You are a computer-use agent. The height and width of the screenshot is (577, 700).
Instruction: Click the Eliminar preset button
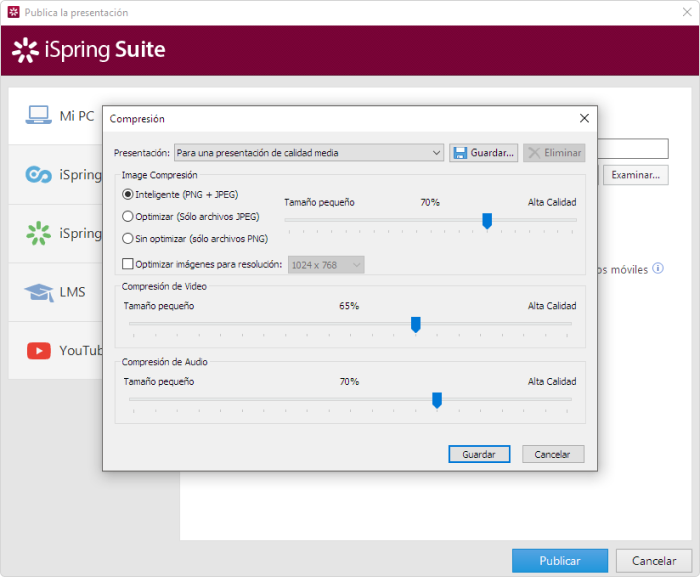554,153
